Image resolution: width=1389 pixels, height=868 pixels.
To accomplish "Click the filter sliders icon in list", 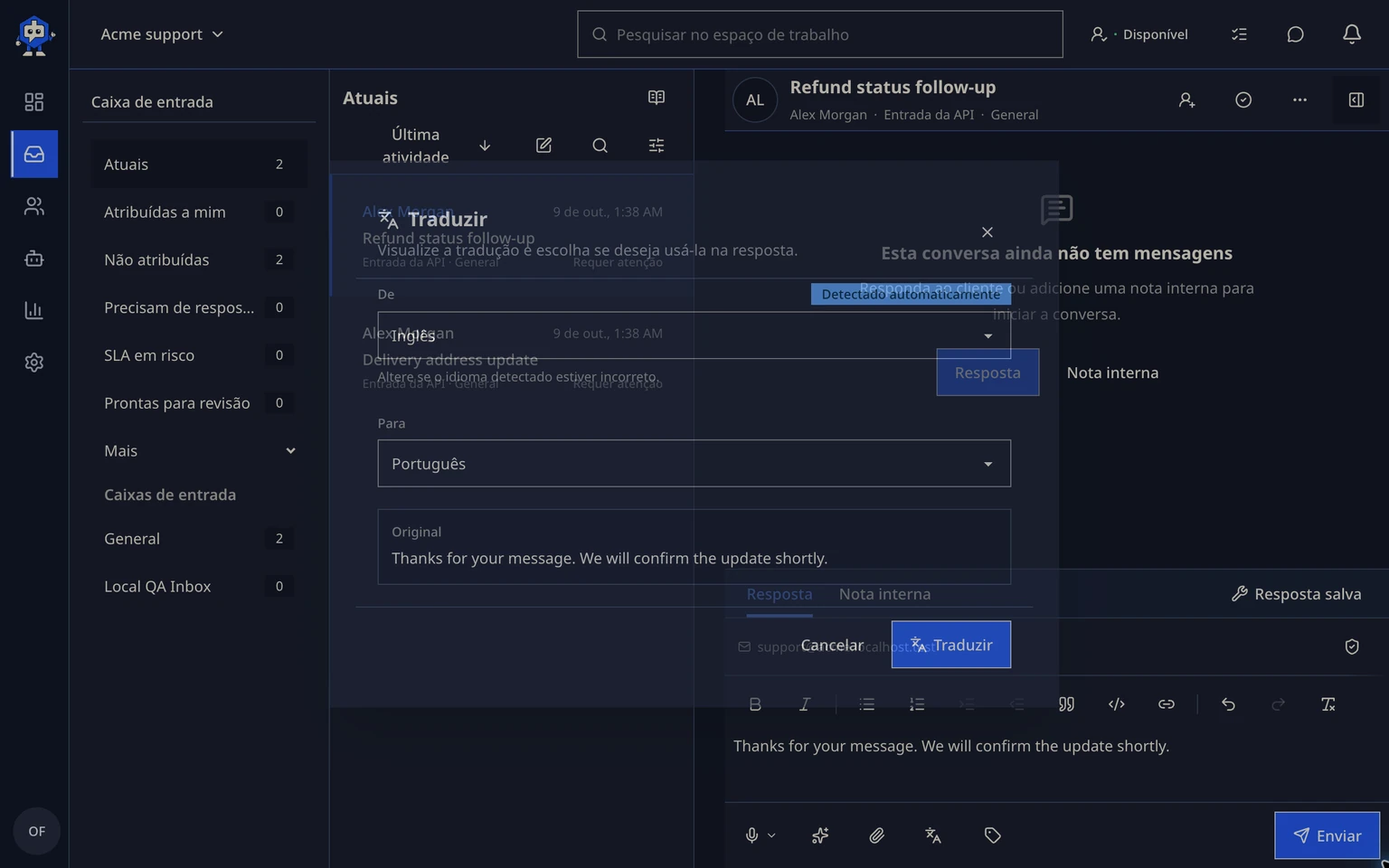I will click(657, 146).
